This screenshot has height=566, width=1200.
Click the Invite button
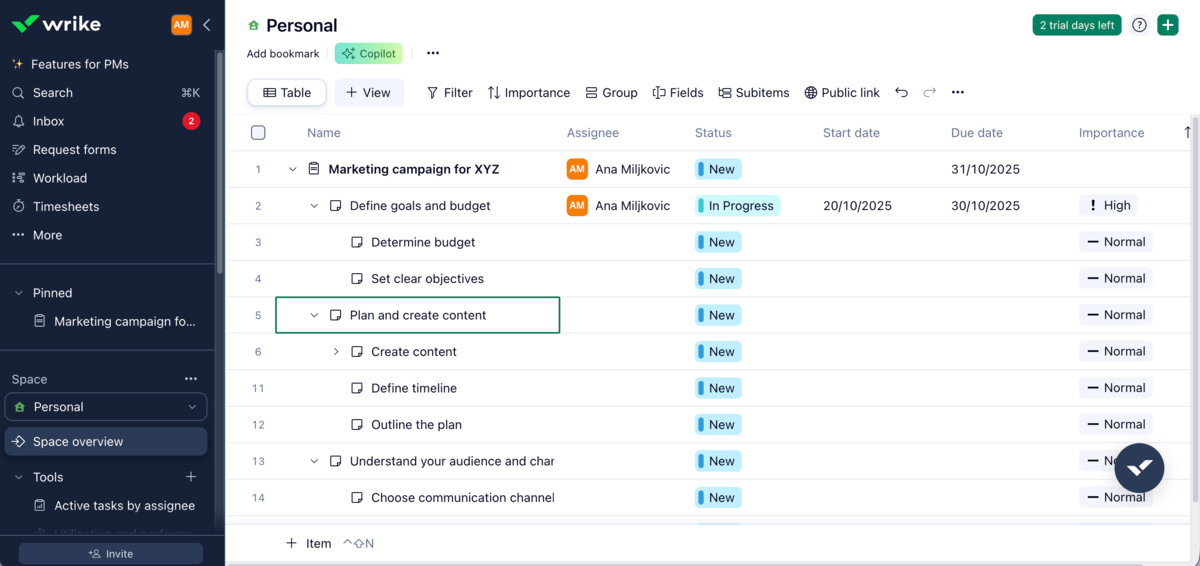click(x=111, y=554)
